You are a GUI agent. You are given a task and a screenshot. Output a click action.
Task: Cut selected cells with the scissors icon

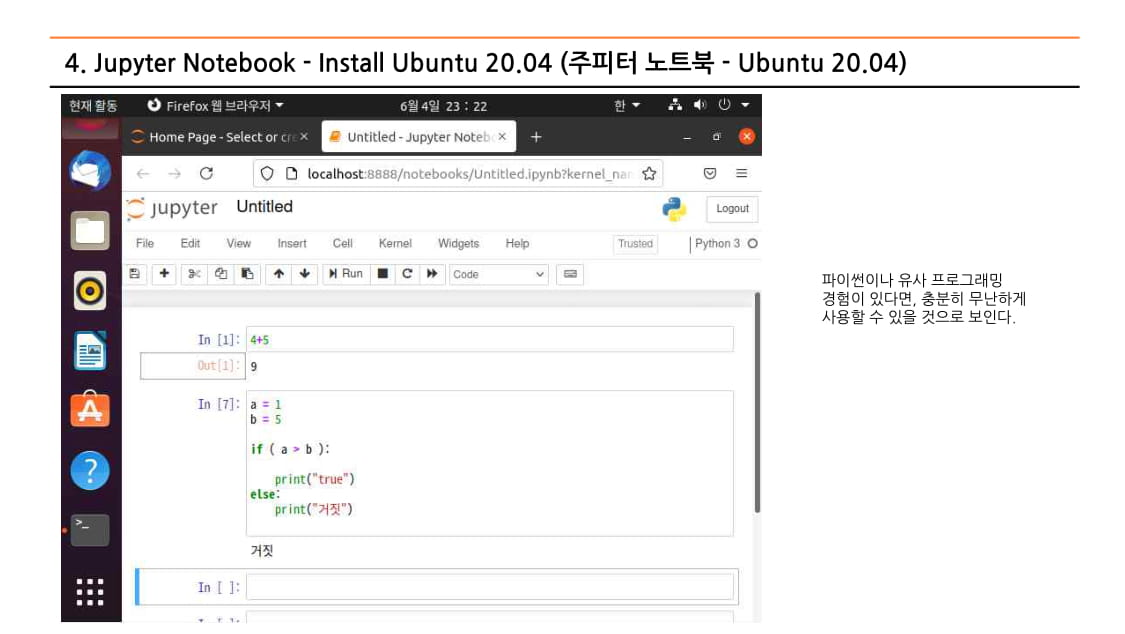click(194, 274)
